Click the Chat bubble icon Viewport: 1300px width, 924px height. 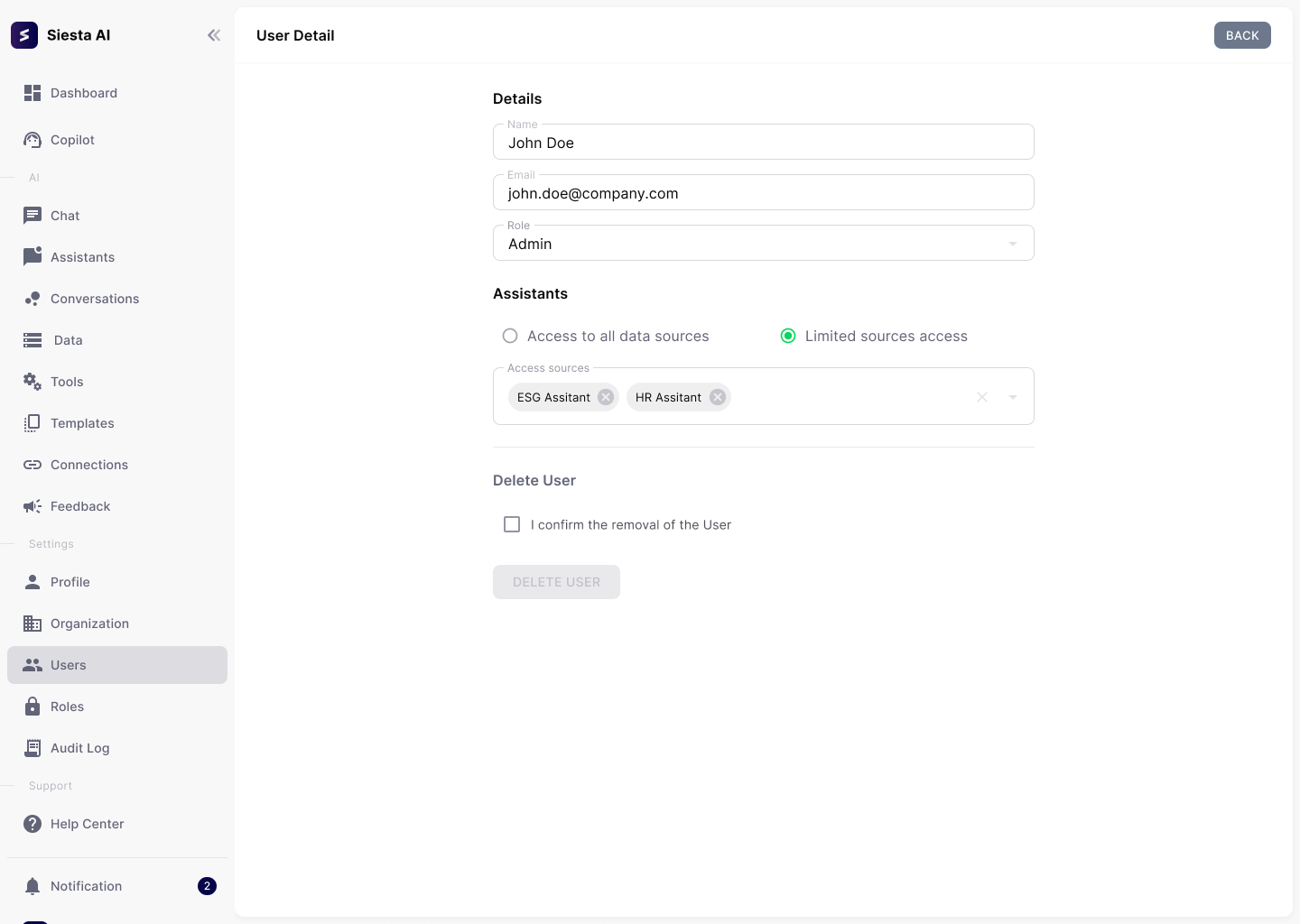coord(32,216)
